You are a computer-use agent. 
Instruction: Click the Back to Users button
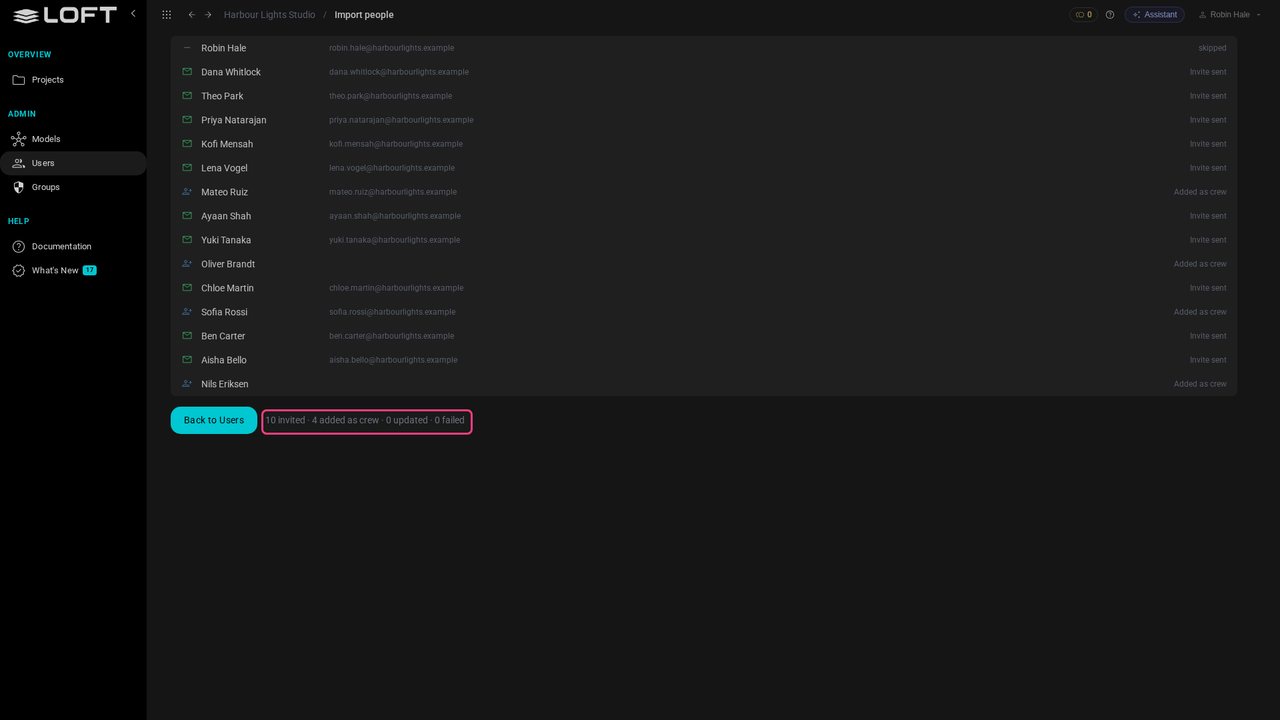(214, 420)
